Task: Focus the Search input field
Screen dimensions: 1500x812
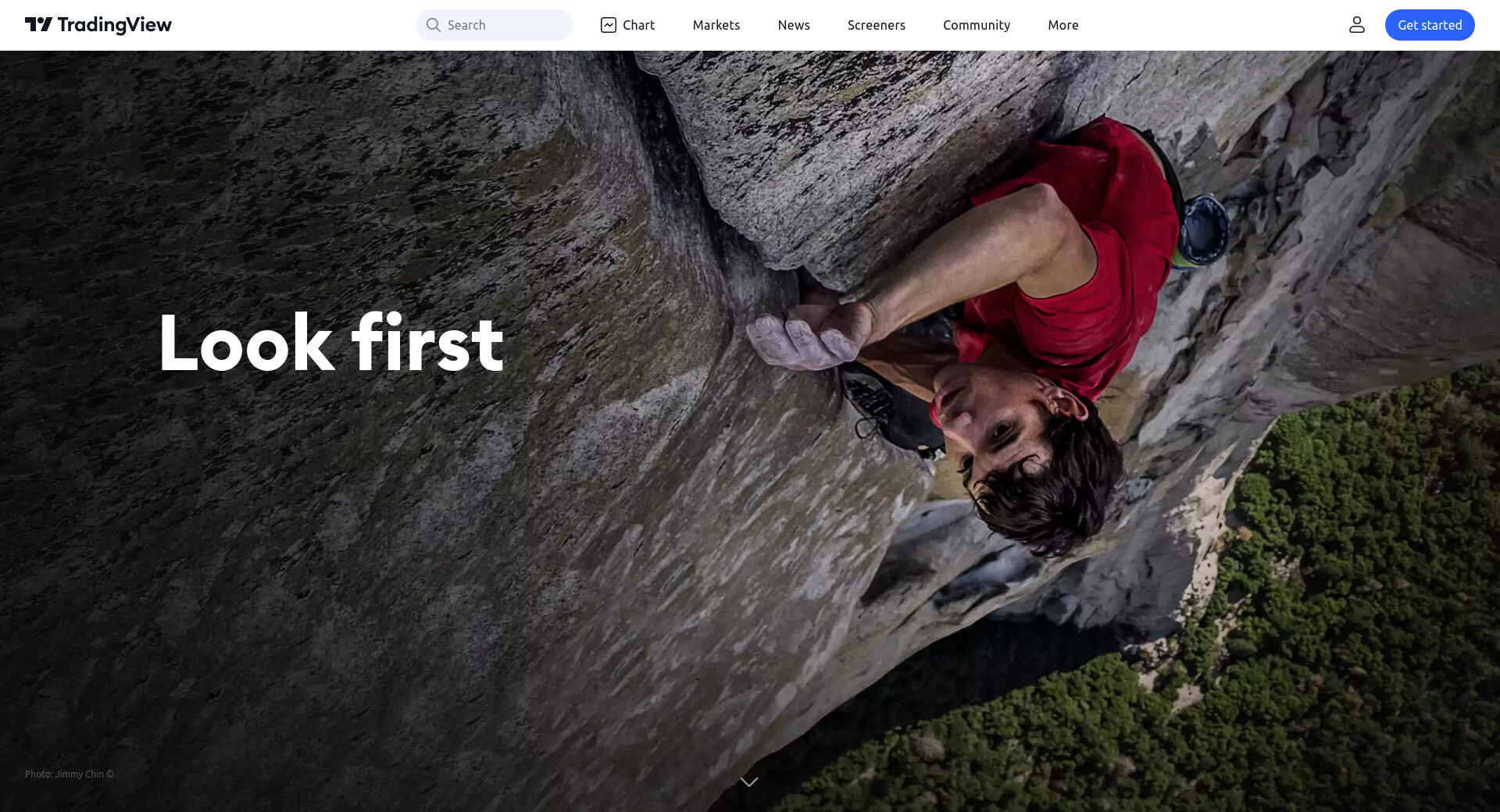Action: point(495,25)
